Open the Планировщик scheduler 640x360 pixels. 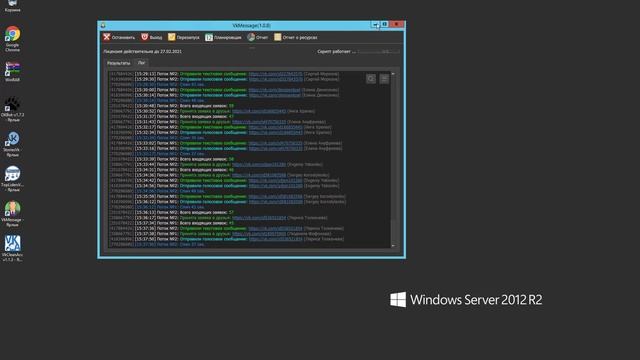pos(223,37)
